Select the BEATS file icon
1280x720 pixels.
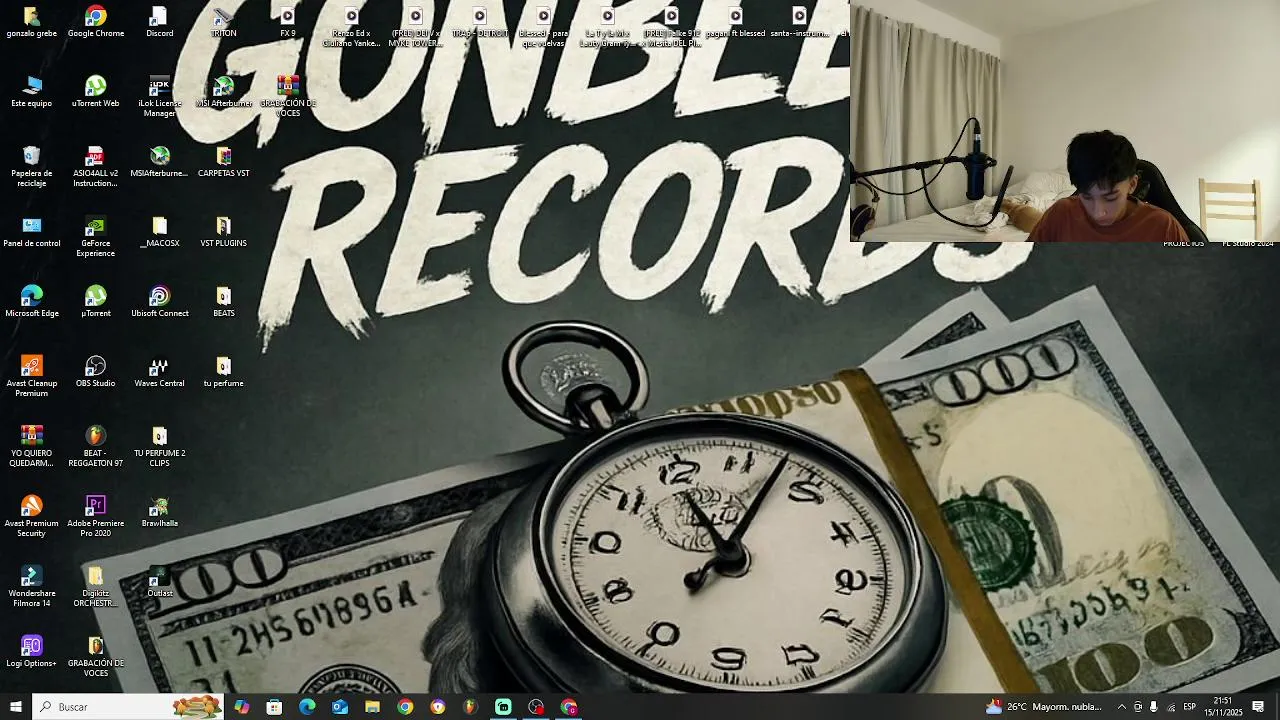point(224,302)
